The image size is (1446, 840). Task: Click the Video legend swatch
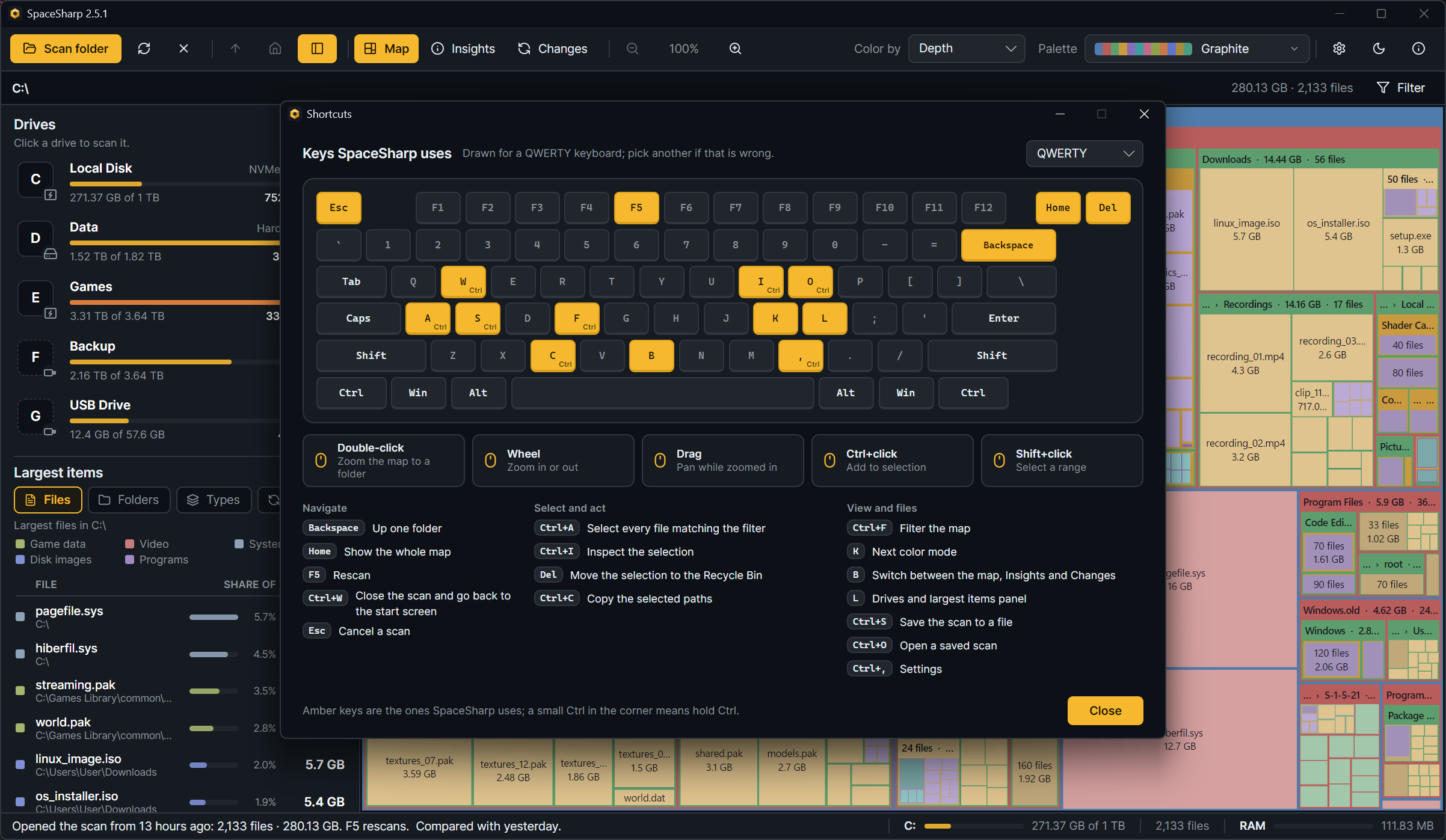tap(129, 544)
